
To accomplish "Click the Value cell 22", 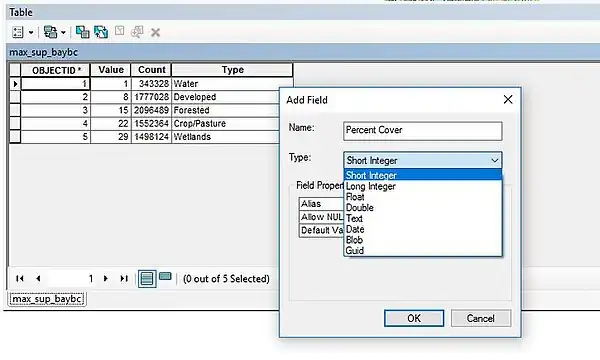I will click(111, 124).
